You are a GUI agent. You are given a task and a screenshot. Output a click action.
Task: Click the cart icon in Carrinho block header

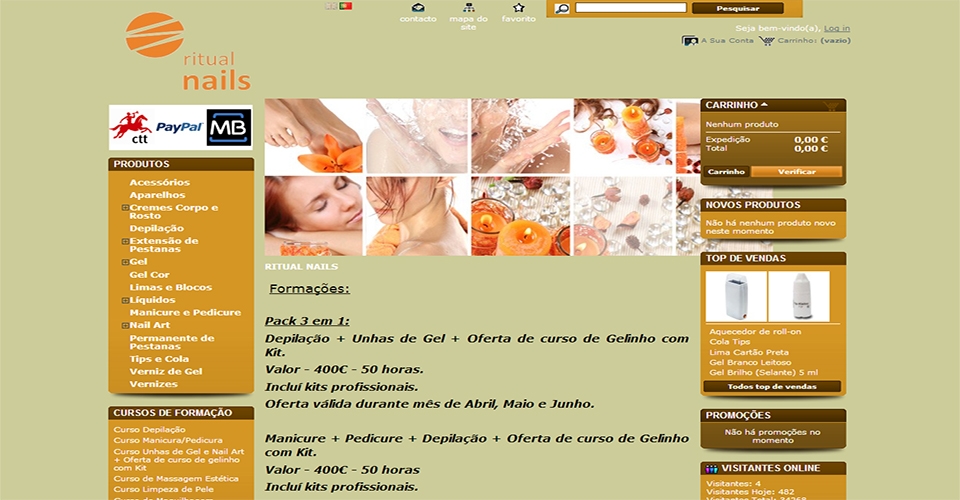(x=831, y=106)
